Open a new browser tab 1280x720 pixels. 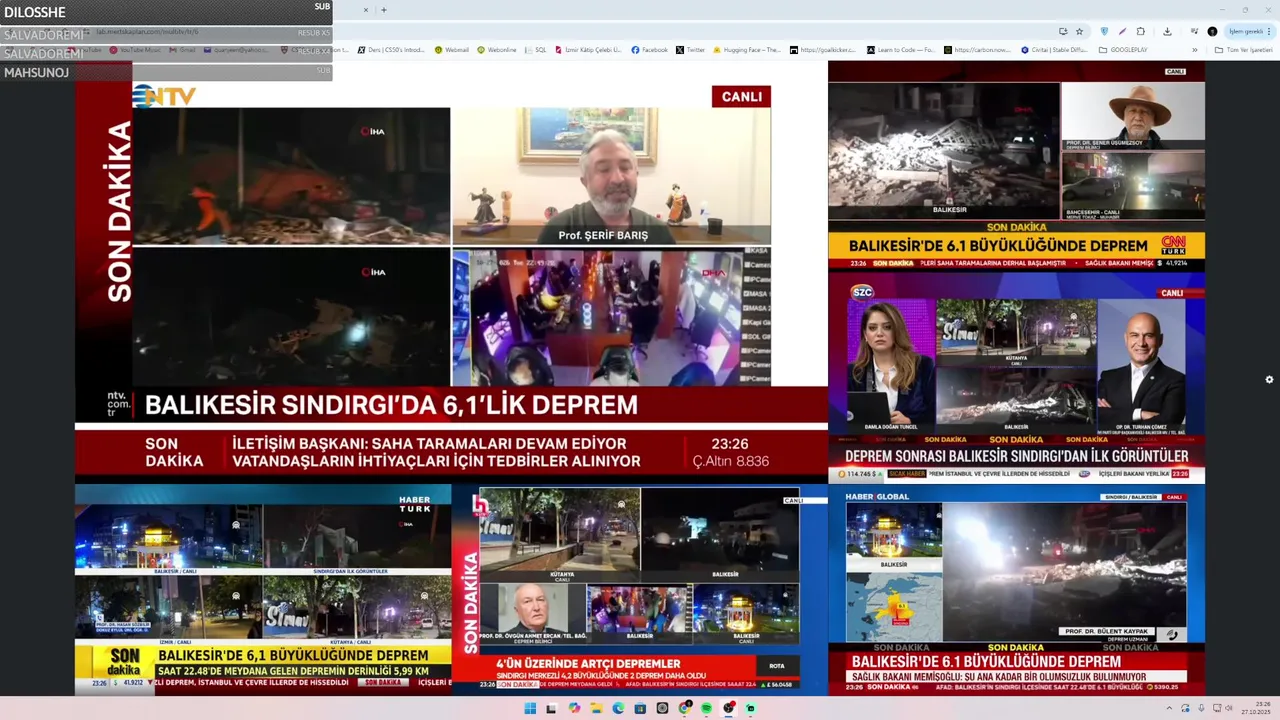pyautogui.click(x=384, y=10)
